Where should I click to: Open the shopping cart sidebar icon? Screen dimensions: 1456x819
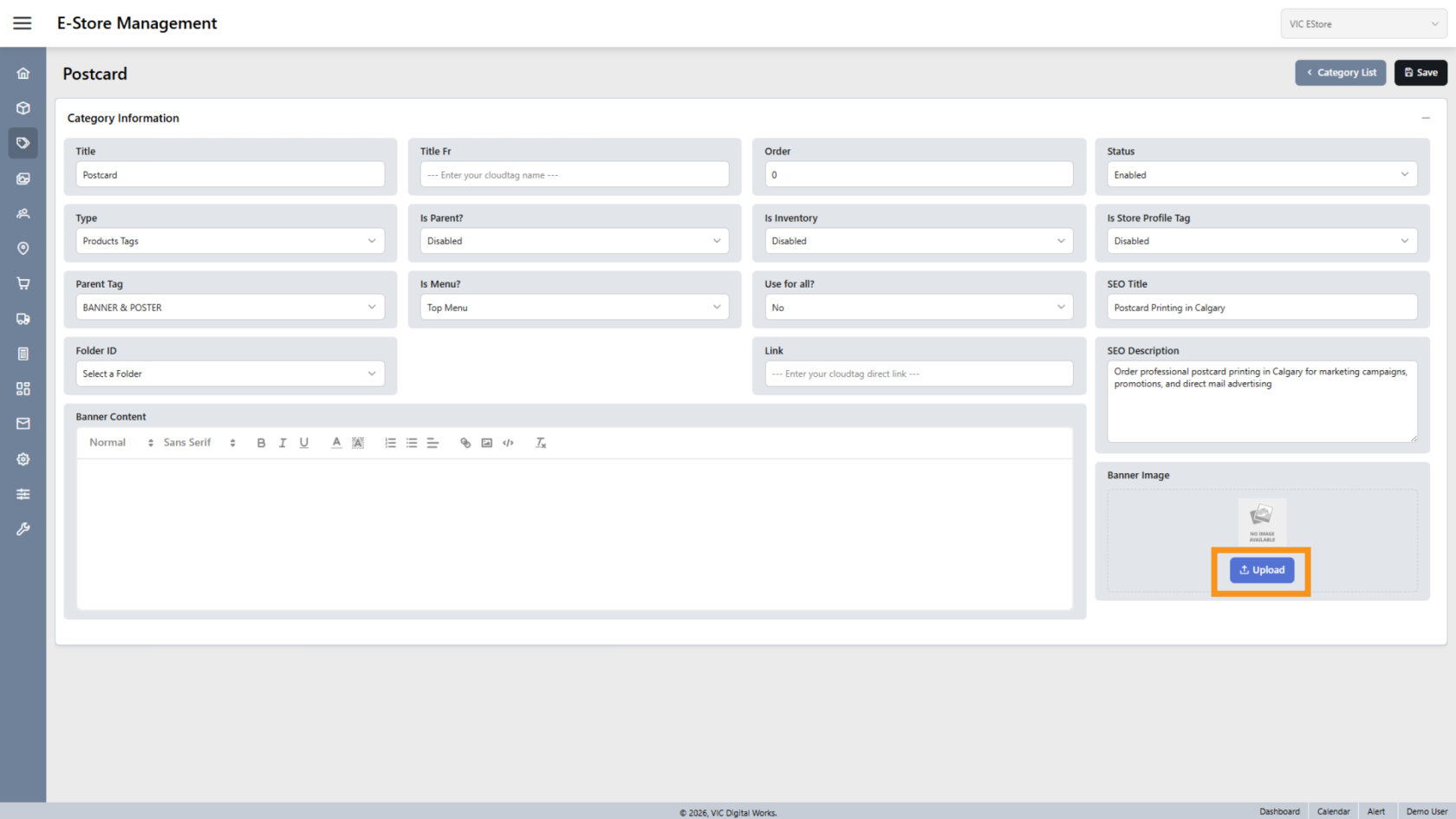coord(23,283)
